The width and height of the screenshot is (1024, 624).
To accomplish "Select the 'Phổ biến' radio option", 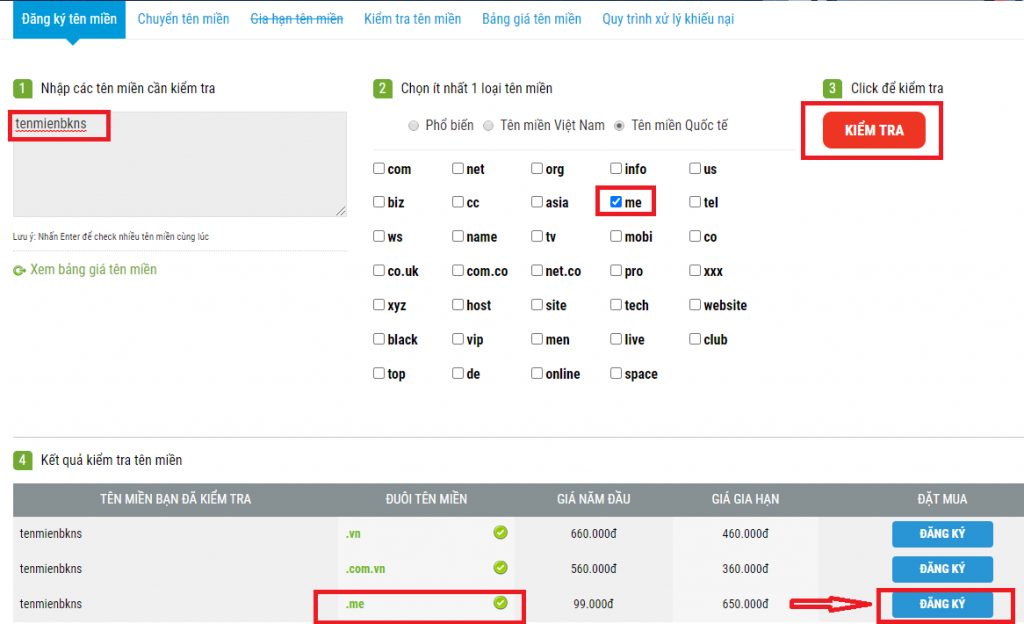I will click(413, 126).
